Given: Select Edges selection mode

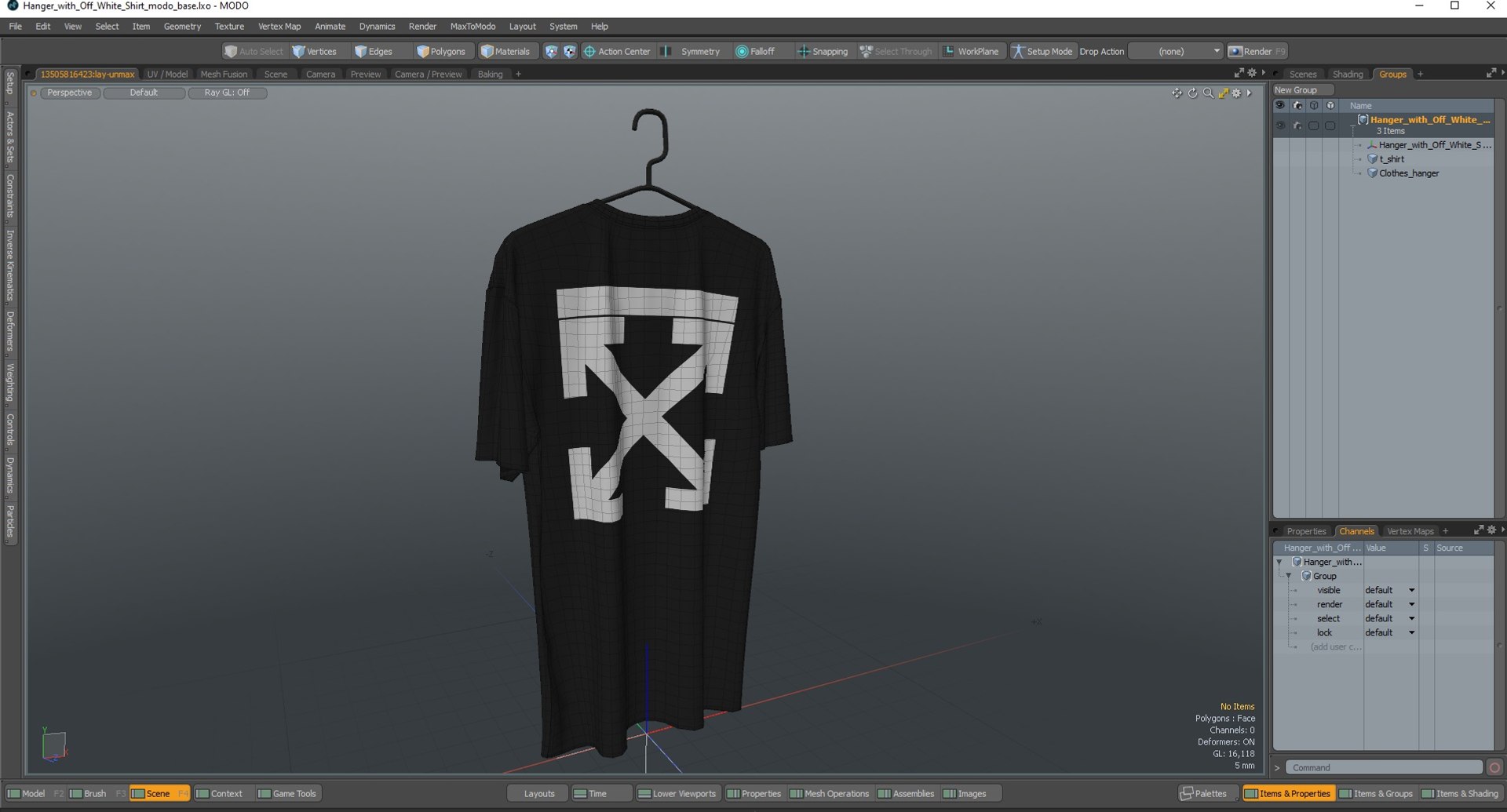Looking at the screenshot, I should pos(374,52).
